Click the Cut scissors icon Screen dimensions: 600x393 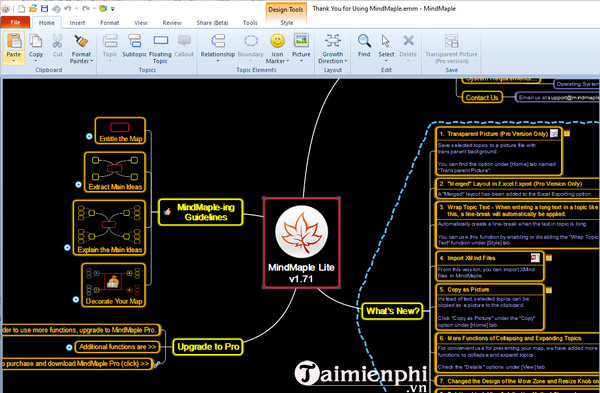point(58,41)
